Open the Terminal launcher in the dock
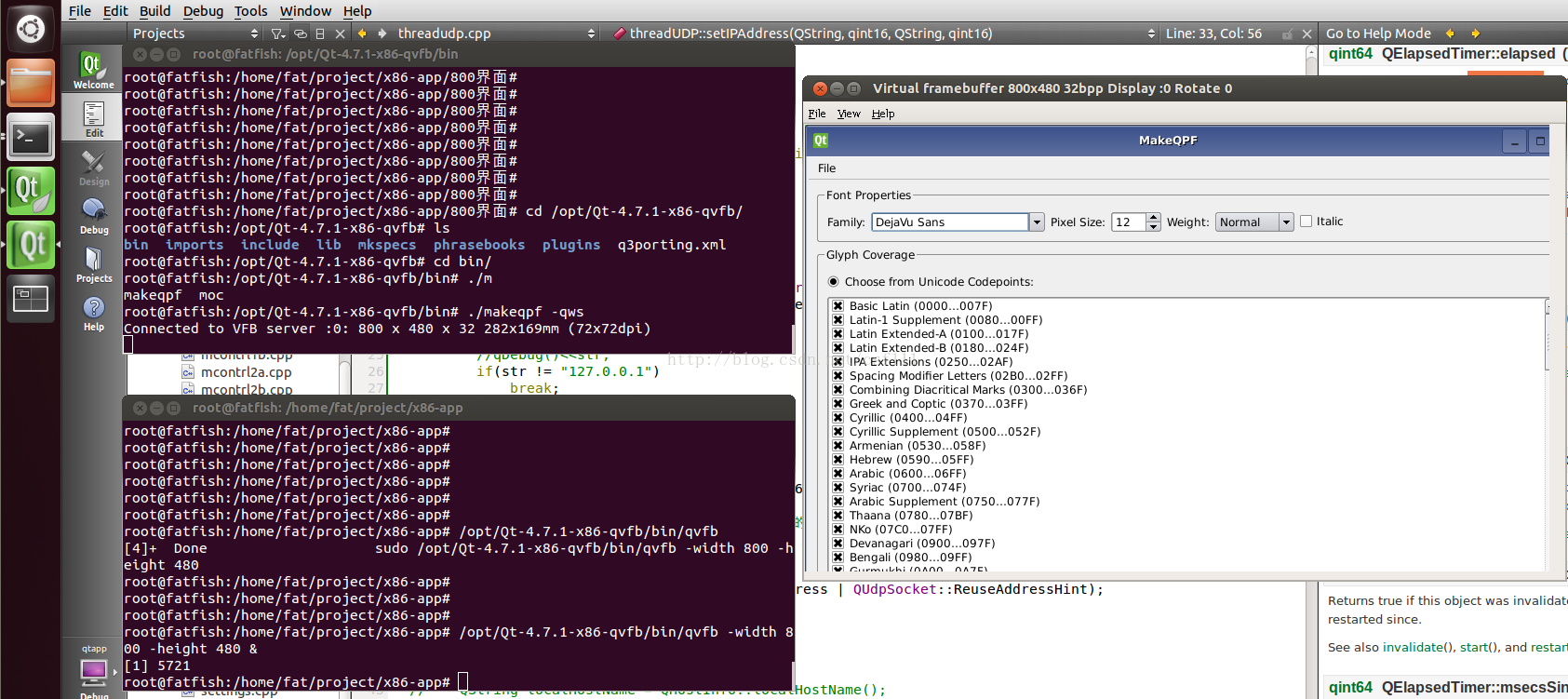 tap(31, 138)
